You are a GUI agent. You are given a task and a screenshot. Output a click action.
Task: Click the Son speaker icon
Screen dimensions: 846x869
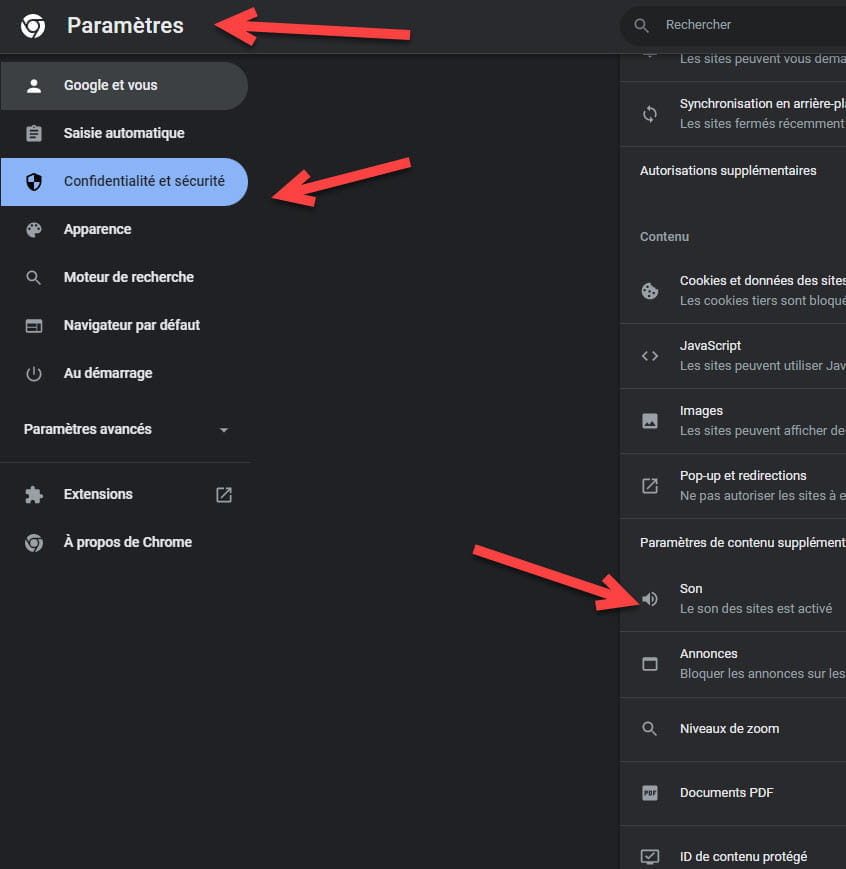coord(650,599)
